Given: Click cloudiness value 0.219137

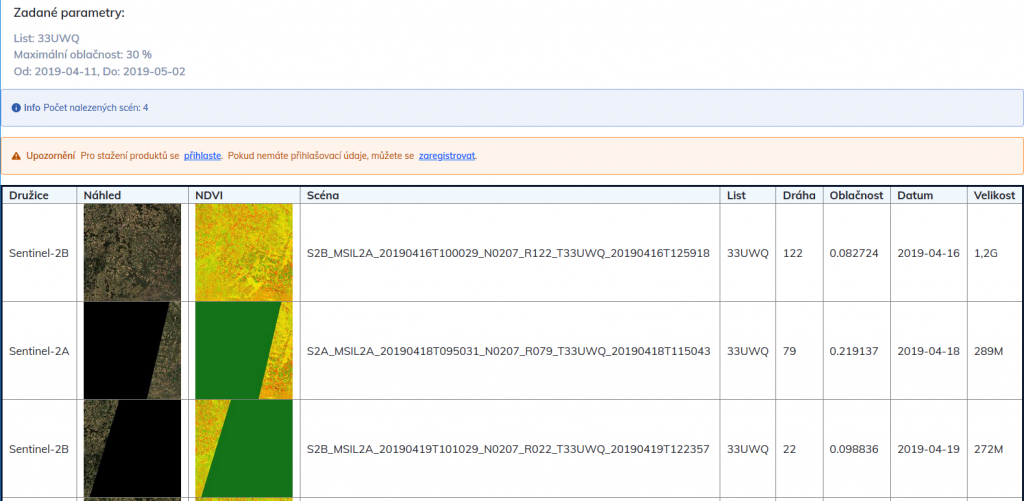Looking at the screenshot, I should pos(854,351).
